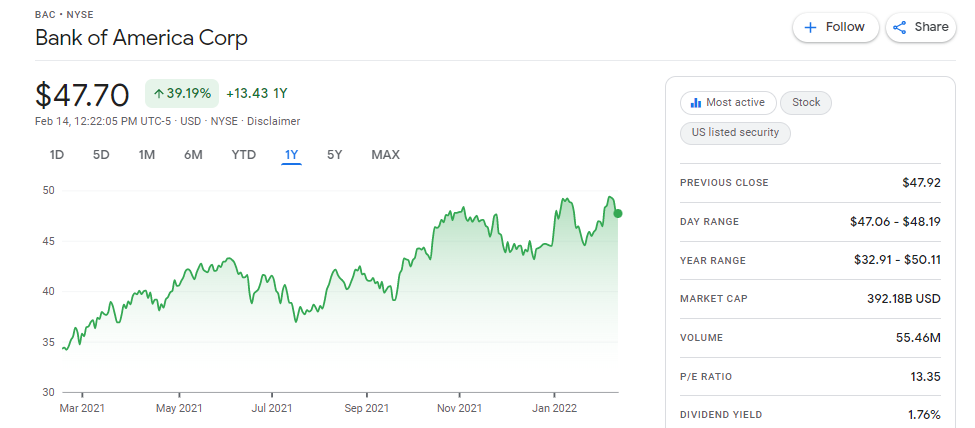
Task: Open the Most active chip
Action: [728, 103]
